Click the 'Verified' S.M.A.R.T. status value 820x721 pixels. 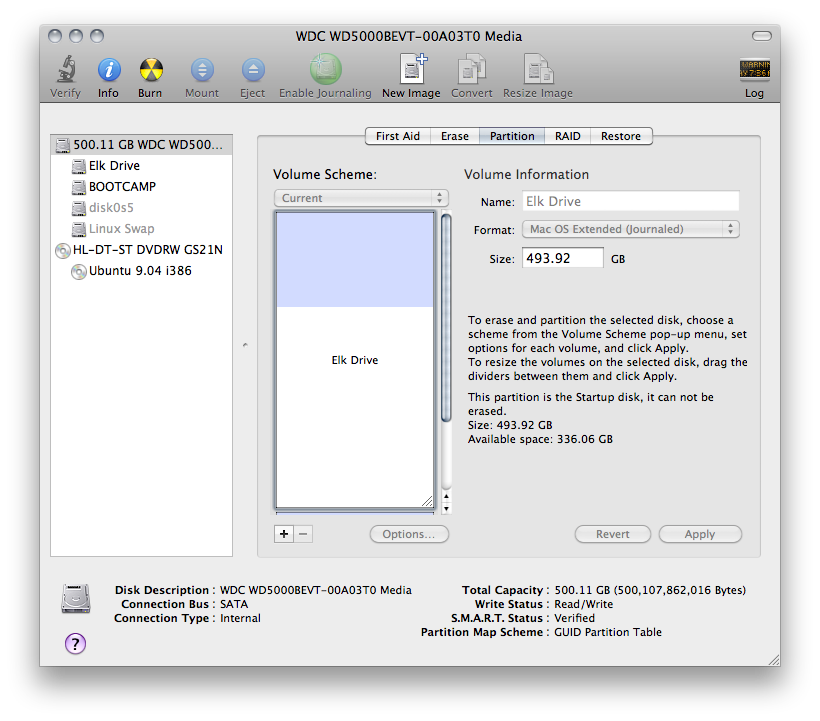point(574,618)
